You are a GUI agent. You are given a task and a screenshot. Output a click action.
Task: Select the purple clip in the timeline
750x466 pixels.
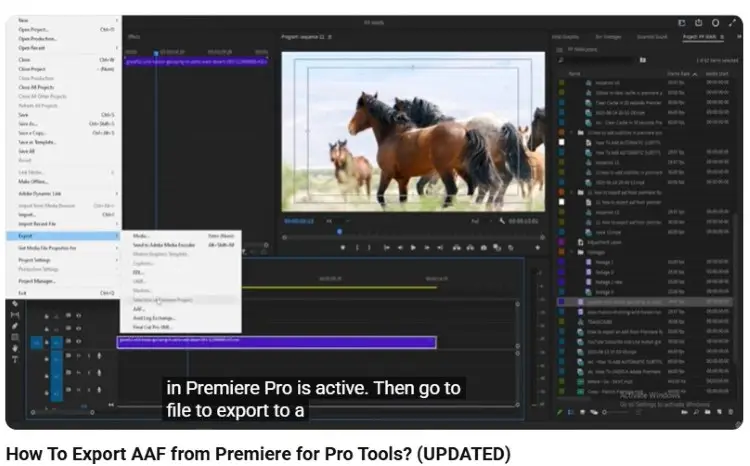pyautogui.click(x=276, y=342)
